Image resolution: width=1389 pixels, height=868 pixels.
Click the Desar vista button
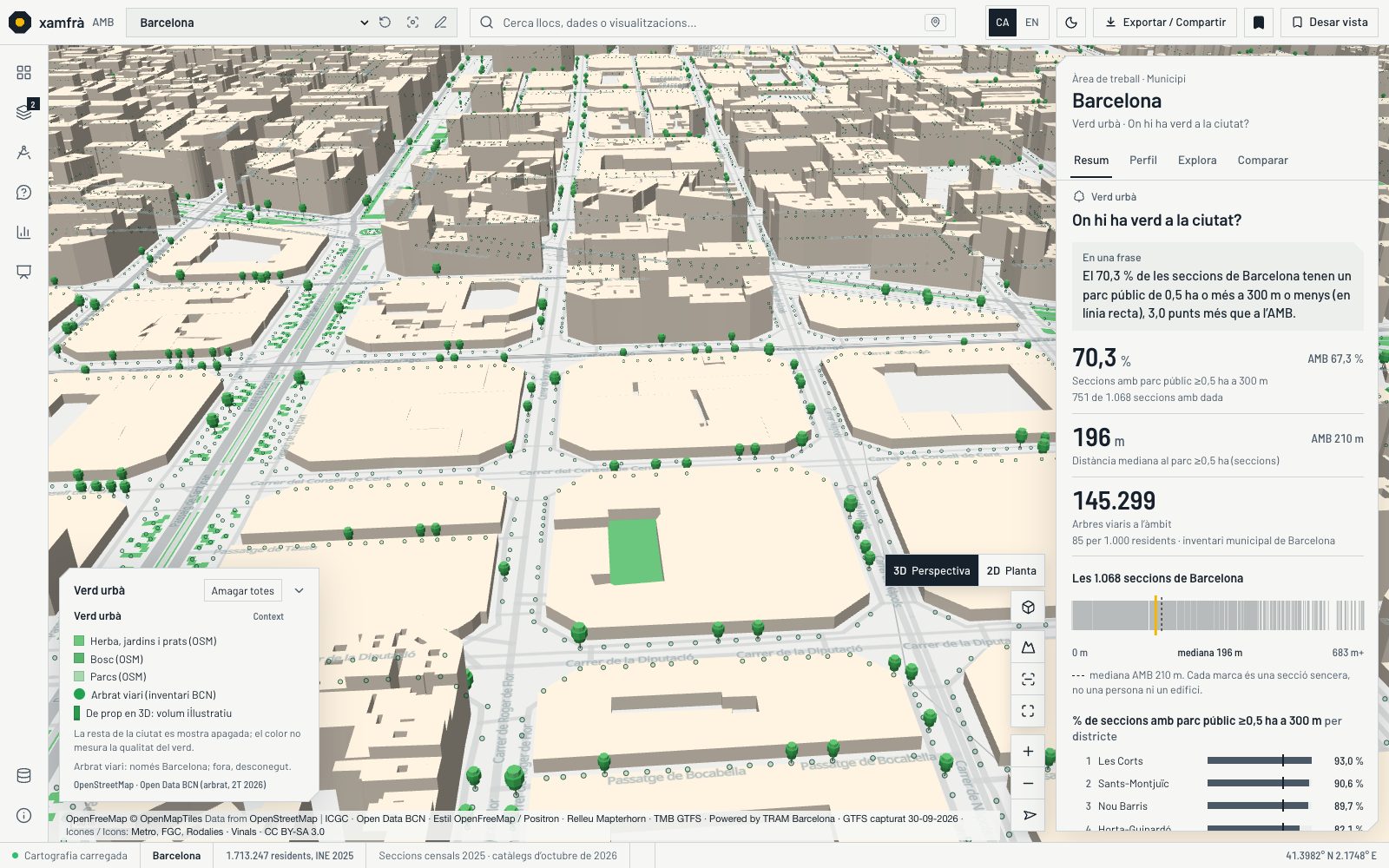click(x=1330, y=23)
